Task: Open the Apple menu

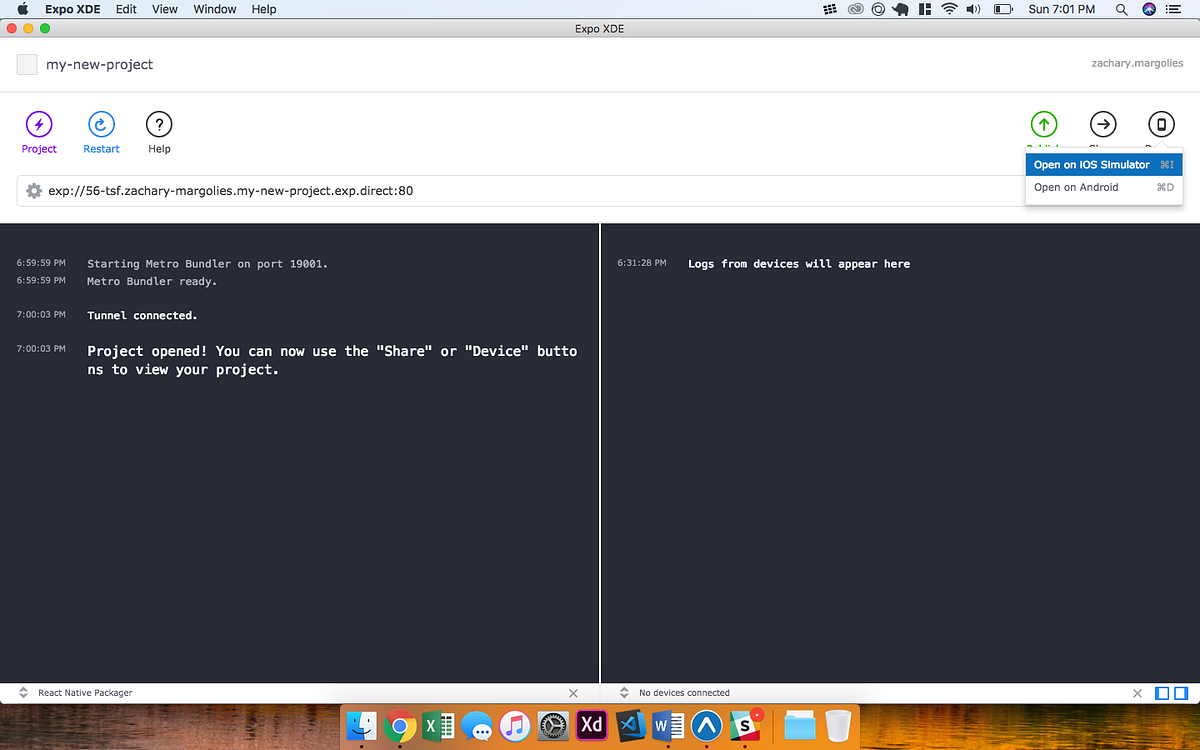Action: 22,9
